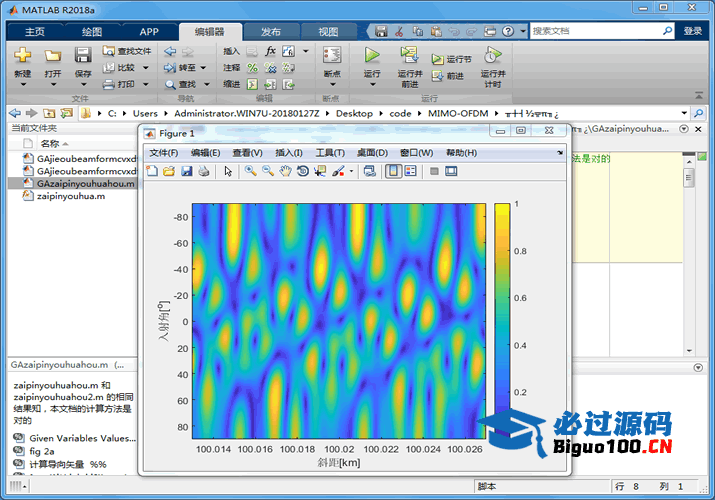
Task: Toggle the insert legend button
Action: coord(410,171)
